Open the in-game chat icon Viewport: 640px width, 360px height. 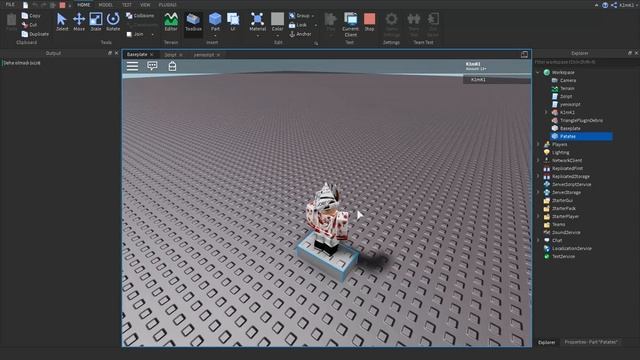152,66
